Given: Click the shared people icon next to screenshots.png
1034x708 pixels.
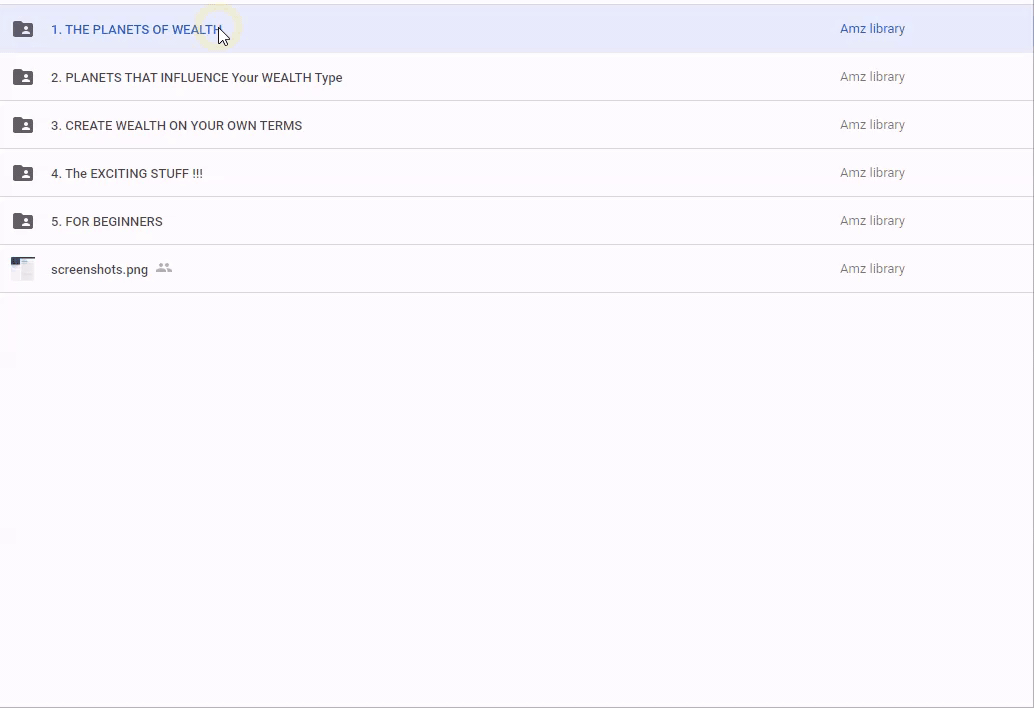Looking at the screenshot, I should coord(164,268).
